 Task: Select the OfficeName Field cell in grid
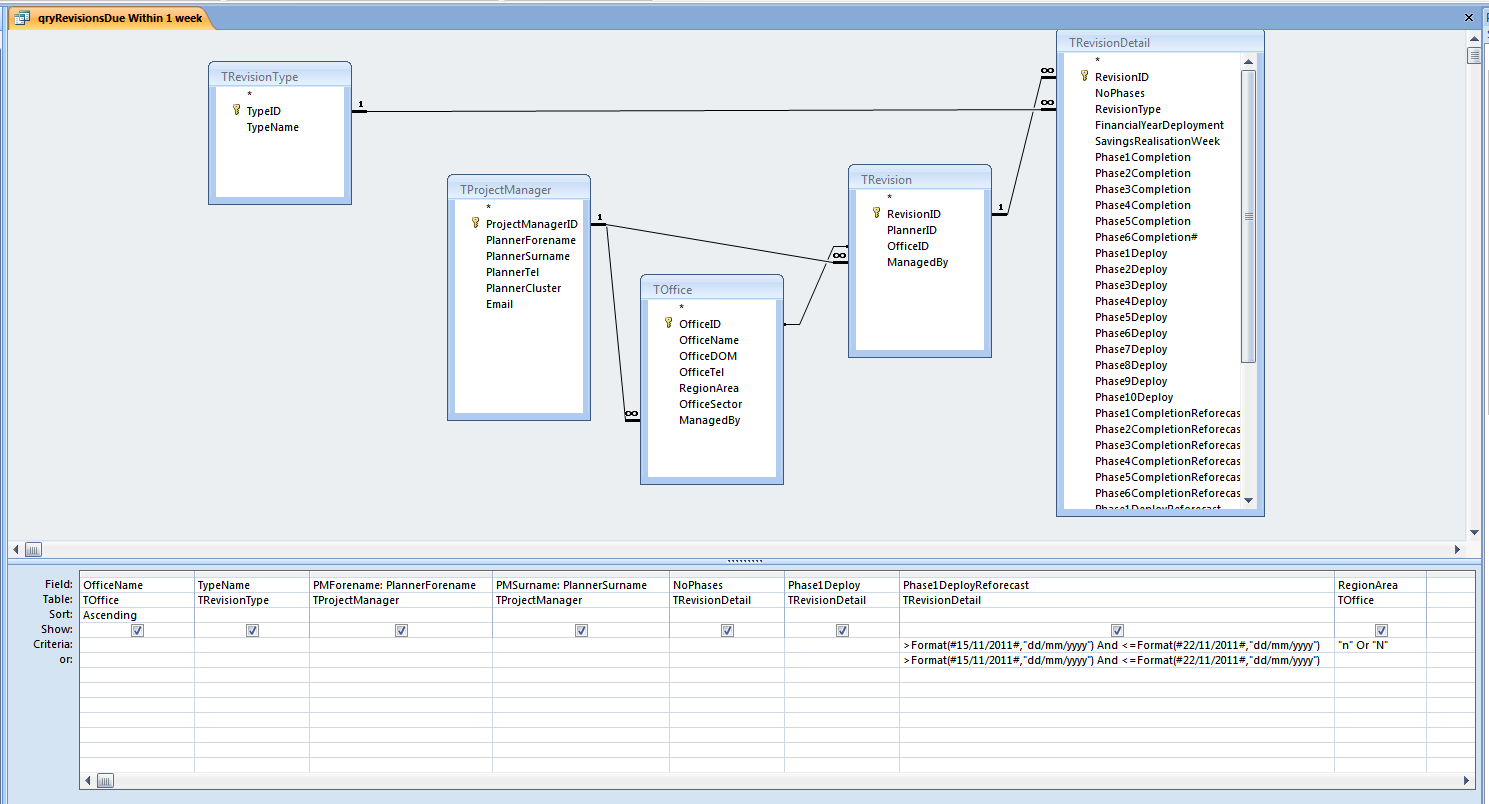point(137,585)
